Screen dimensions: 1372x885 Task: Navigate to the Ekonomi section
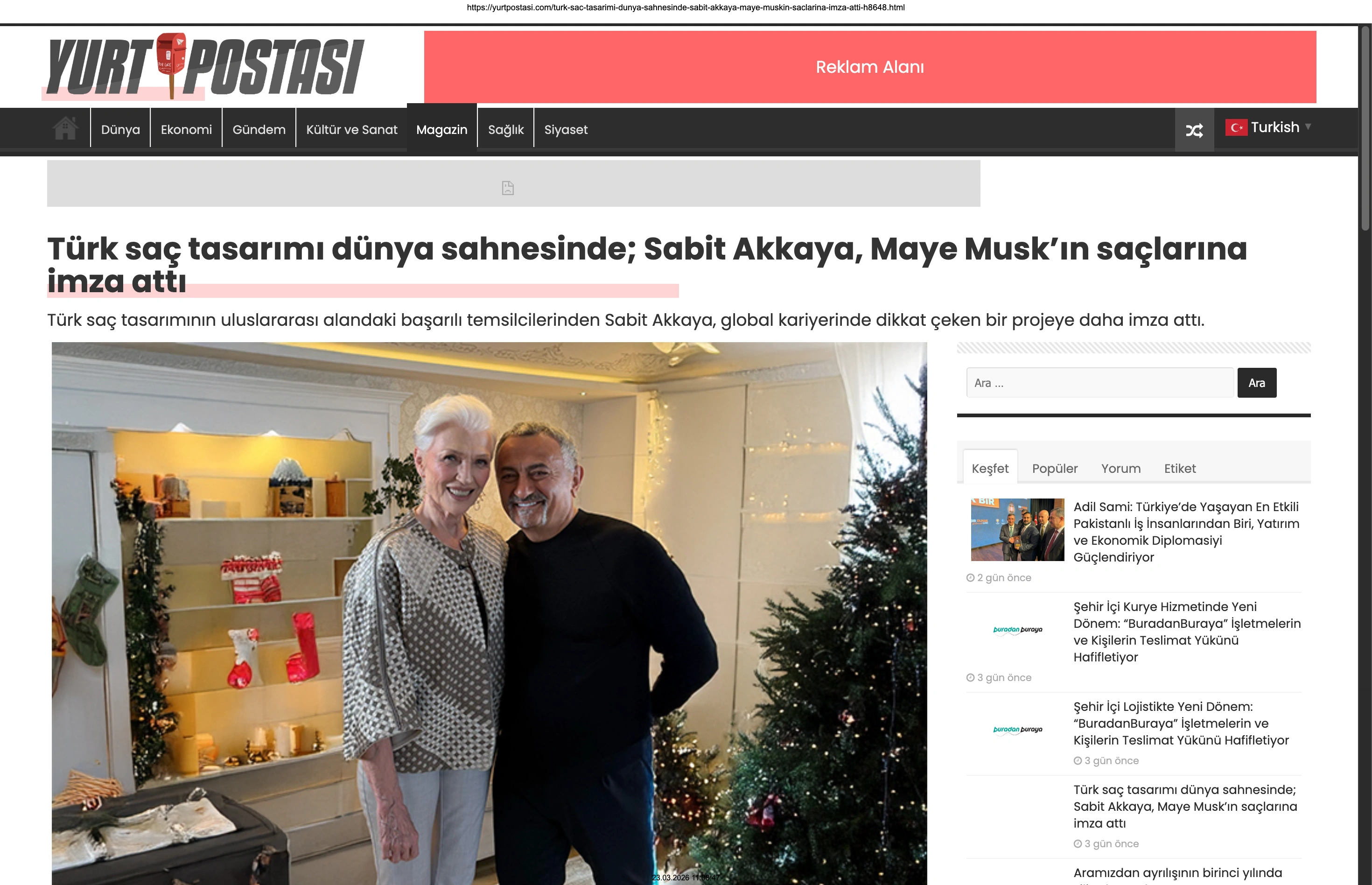click(186, 129)
